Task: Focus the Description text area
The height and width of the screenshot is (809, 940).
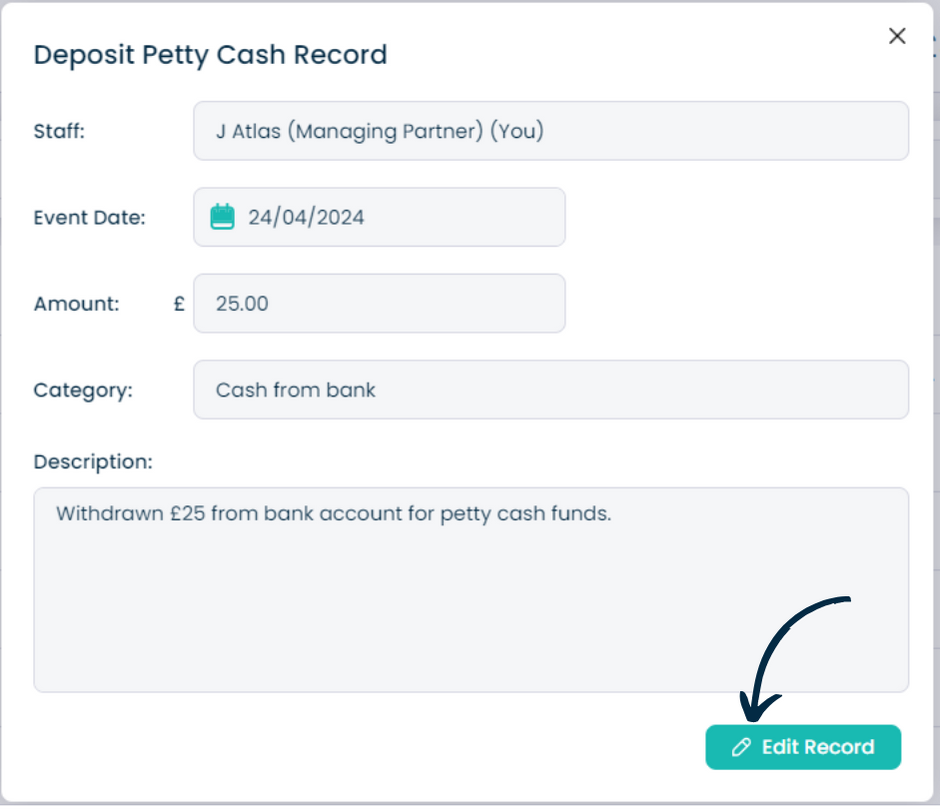Action: pyautogui.click(x=471, y=590)
